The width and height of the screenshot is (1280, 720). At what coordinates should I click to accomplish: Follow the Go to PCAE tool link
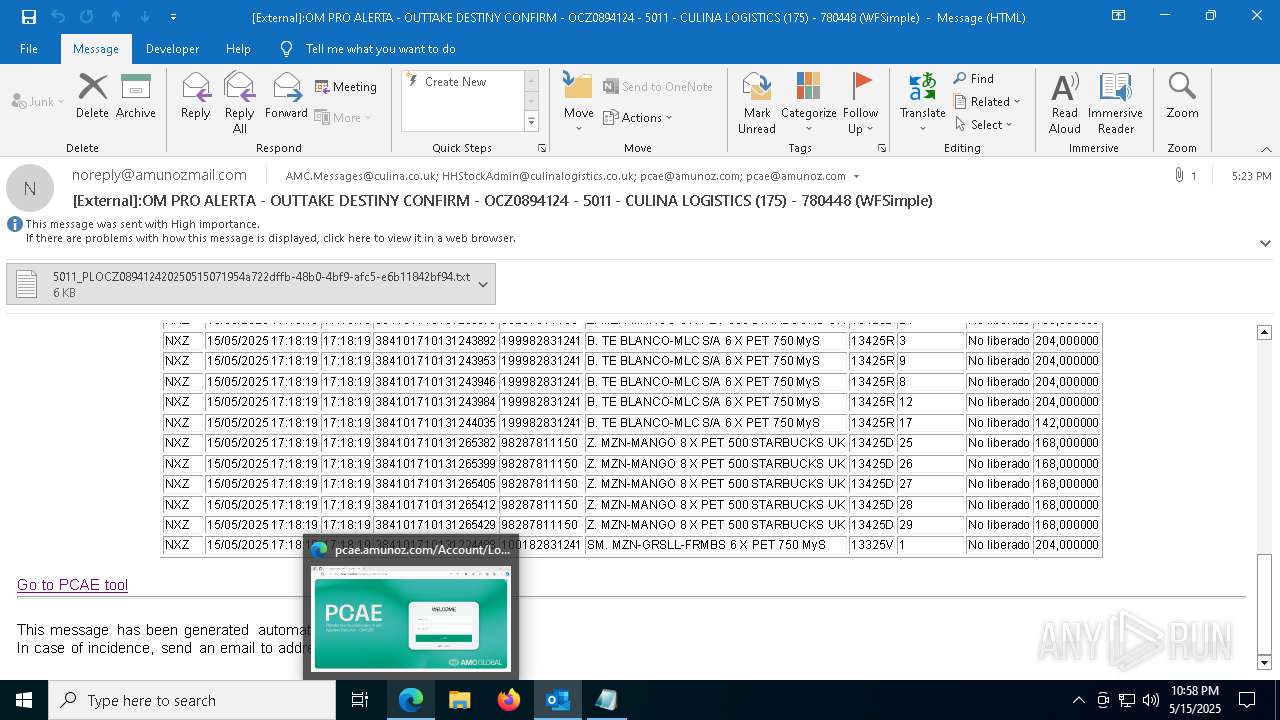tap(72, 585)
